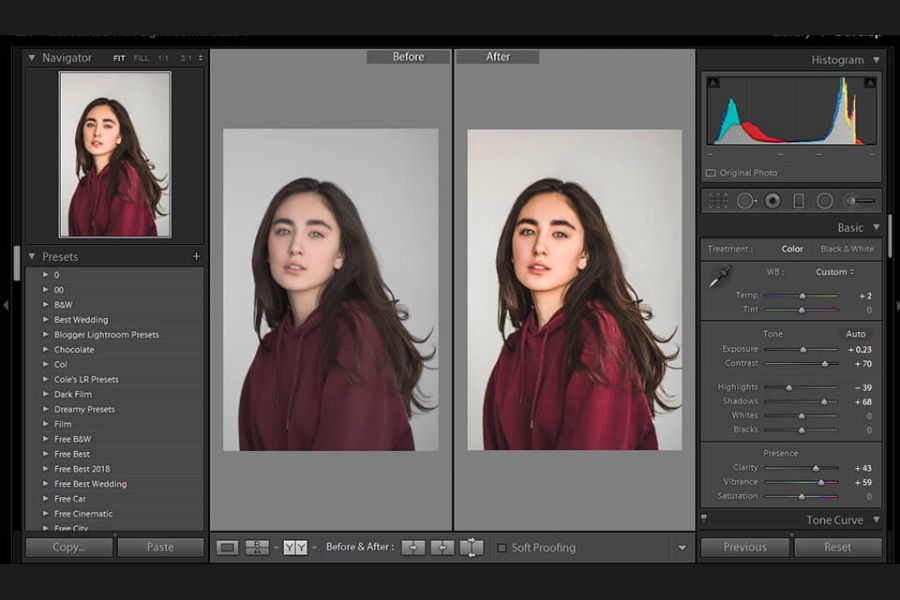Image resolution: width=900 pixels, height=600 pixels.
Task: Click the photo thumbnail in the Navigator
Action: [113, 155]
